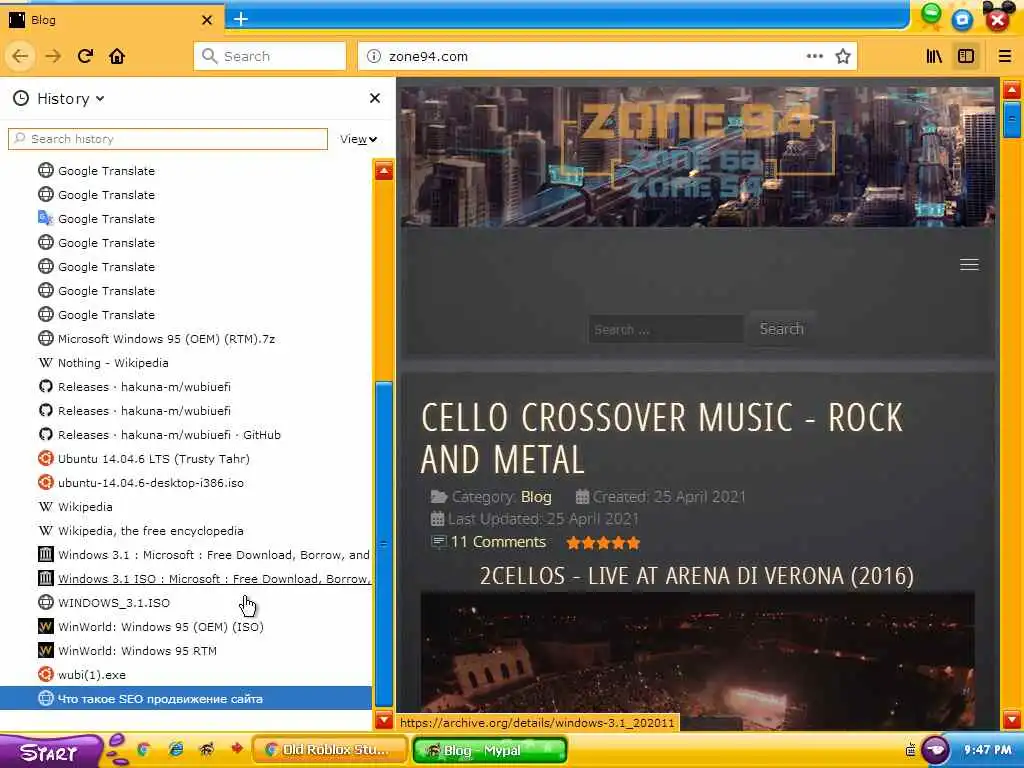Close the Blog tab

[207, 20]
